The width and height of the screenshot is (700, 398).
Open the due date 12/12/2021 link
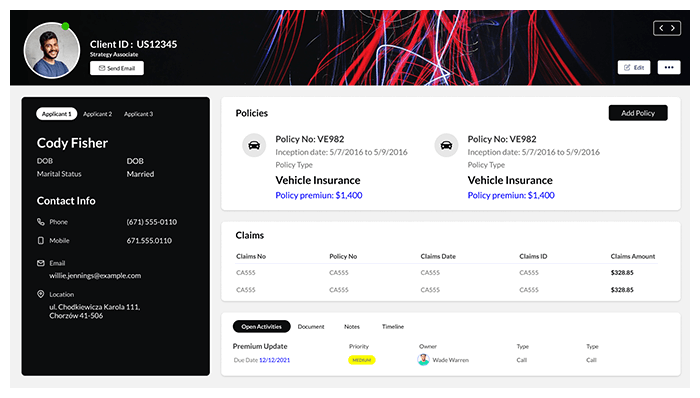pyautogui.click(x=275, y=360)
